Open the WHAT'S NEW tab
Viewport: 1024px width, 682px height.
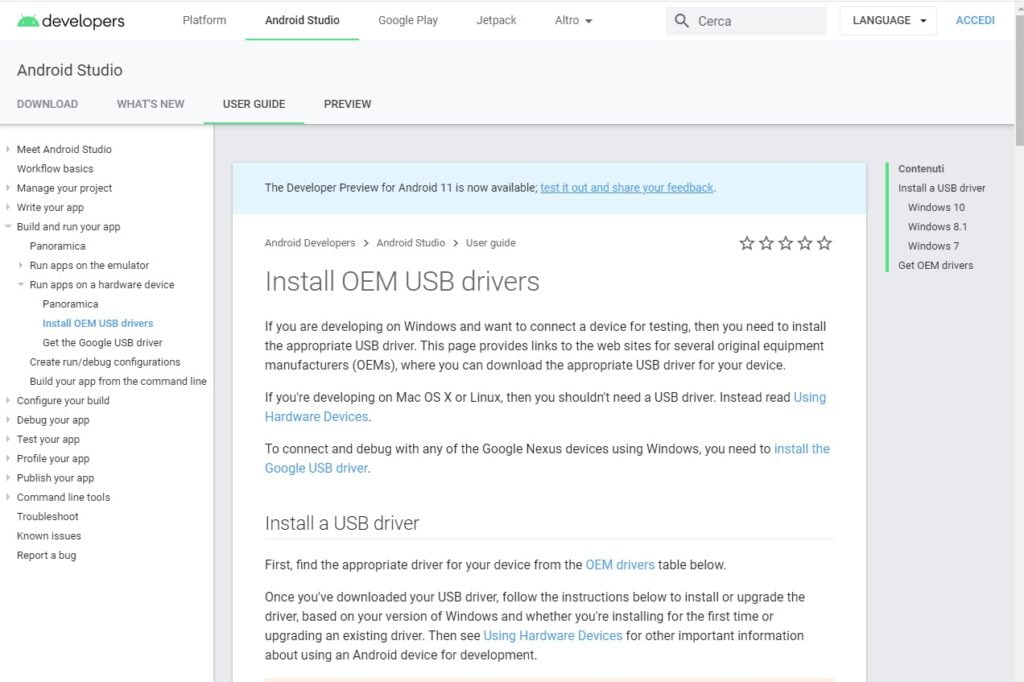coord(150,104)
